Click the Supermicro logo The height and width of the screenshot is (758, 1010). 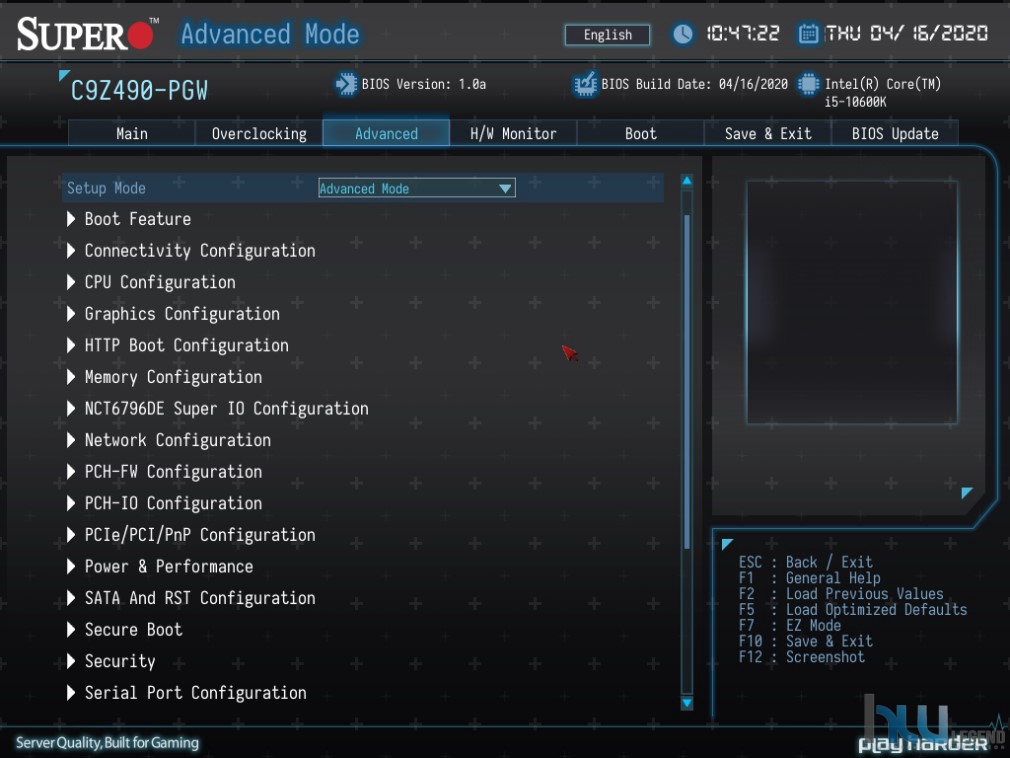(x=88, y=33)
